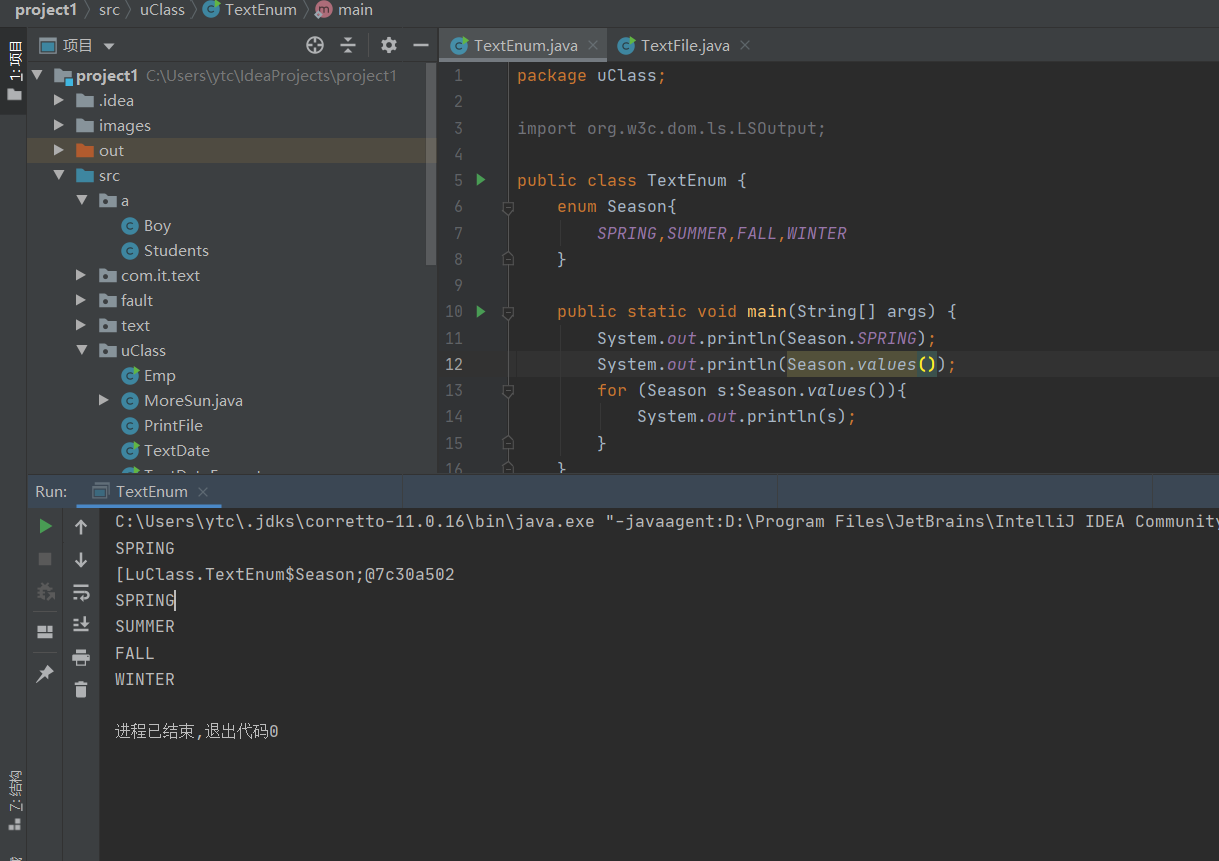Open project panel settings gear
Image resolution: width=1219 pixels, height=861 pixels.
[x=389, y=45]
